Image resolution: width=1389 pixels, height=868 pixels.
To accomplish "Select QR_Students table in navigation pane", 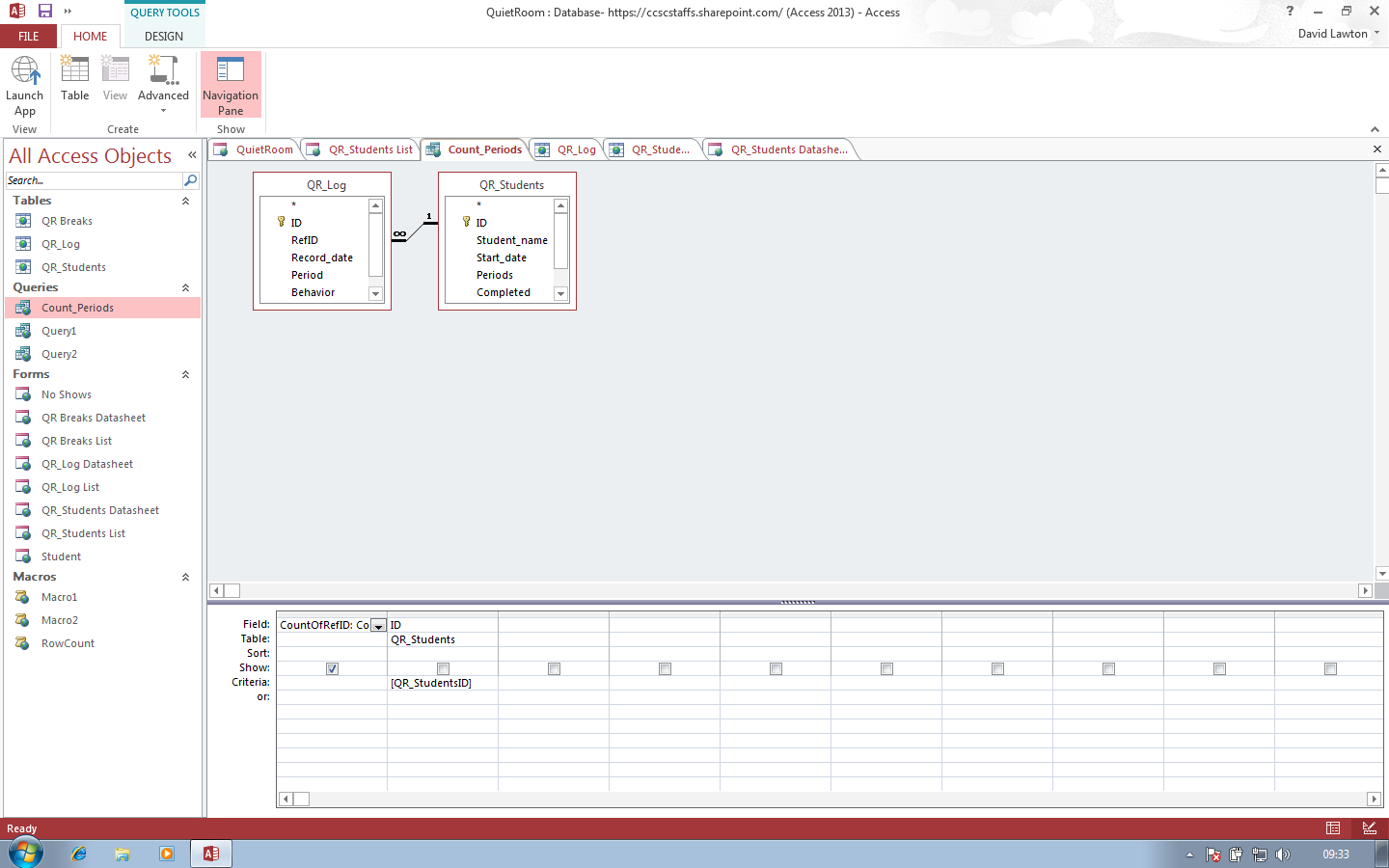I will click(x=103, y=267).
